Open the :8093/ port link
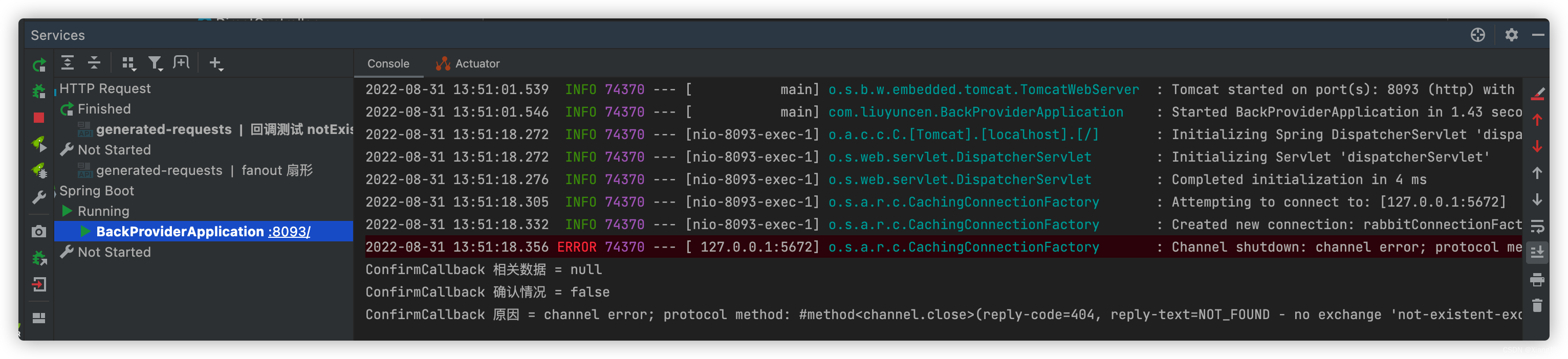Image resolution: width=1568 pixels, height=359 pixels. click(x=289, y=232)
